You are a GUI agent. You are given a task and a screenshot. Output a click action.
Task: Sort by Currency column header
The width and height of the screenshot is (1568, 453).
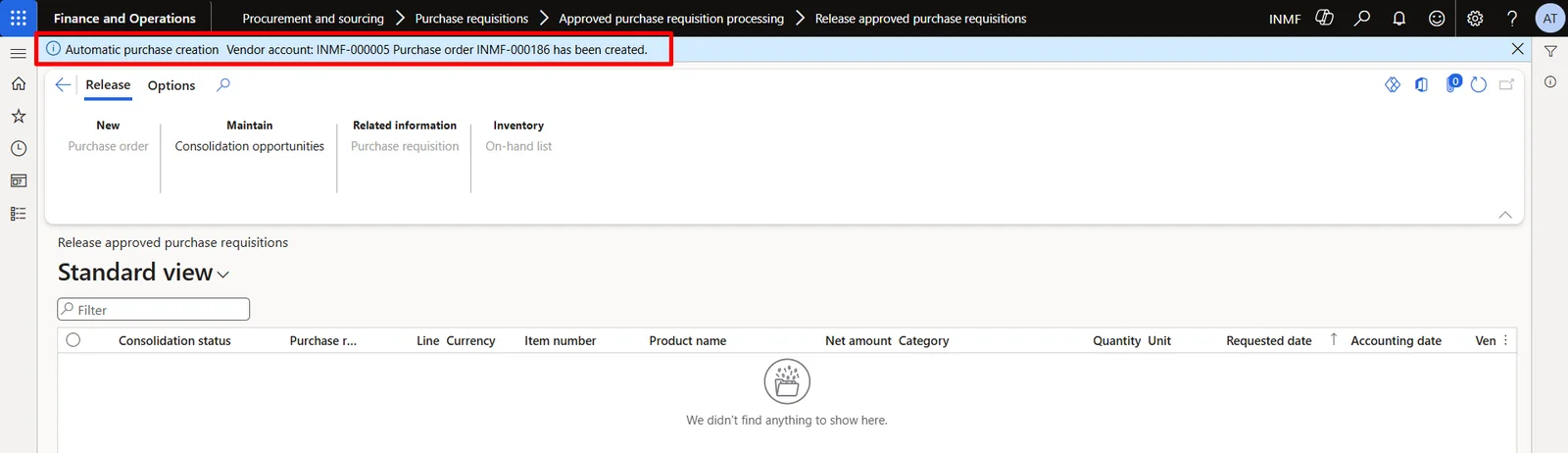[470, 341]
